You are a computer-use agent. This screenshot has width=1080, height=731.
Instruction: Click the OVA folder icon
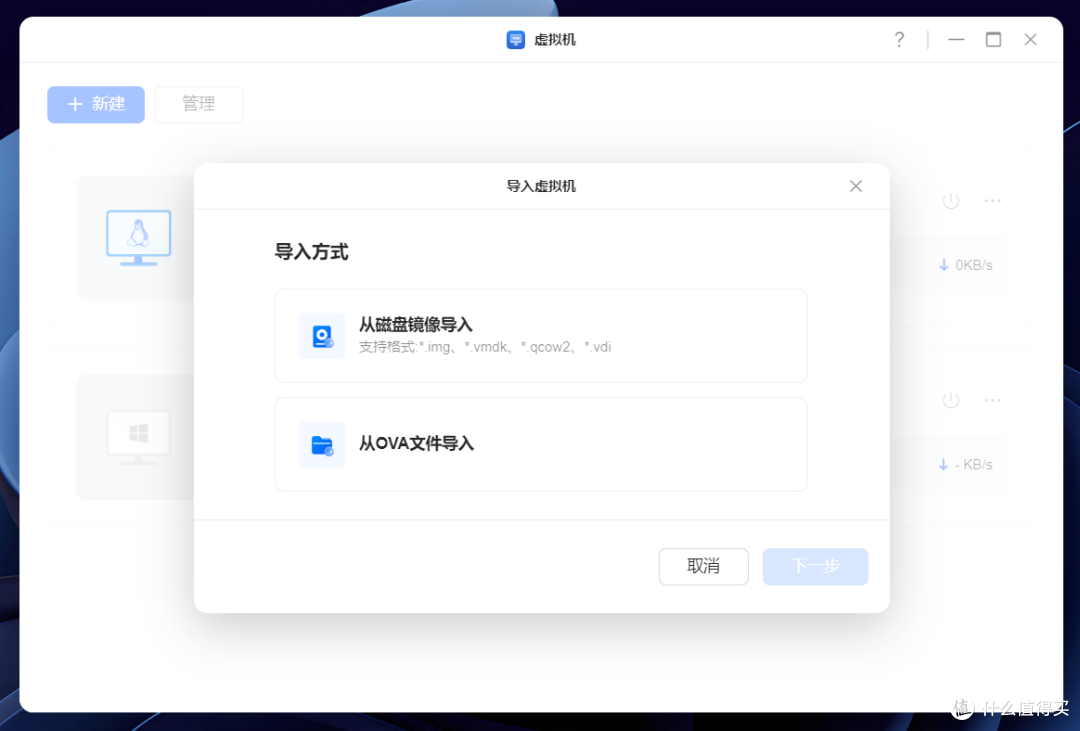click(322, 445)
